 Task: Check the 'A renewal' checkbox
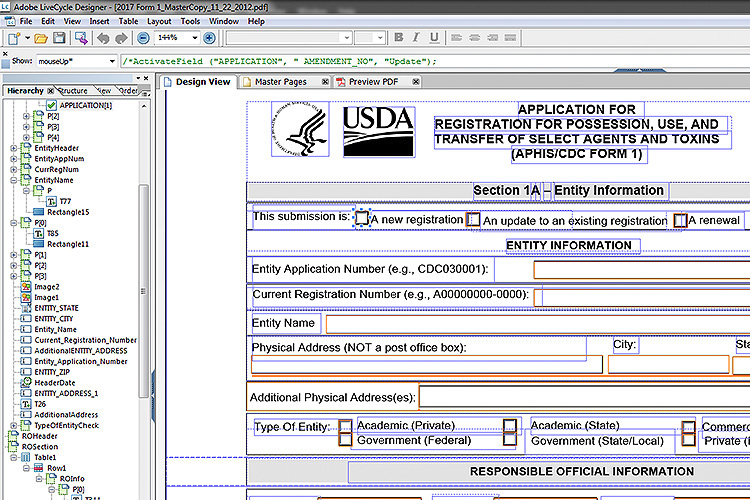(x=680, y=220)
